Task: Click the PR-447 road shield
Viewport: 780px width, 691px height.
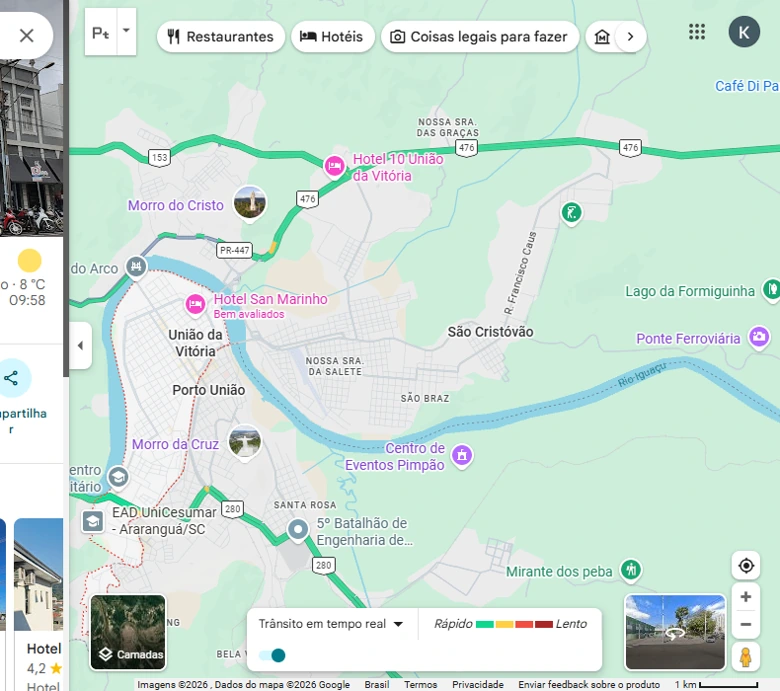Action: point(234,250)
